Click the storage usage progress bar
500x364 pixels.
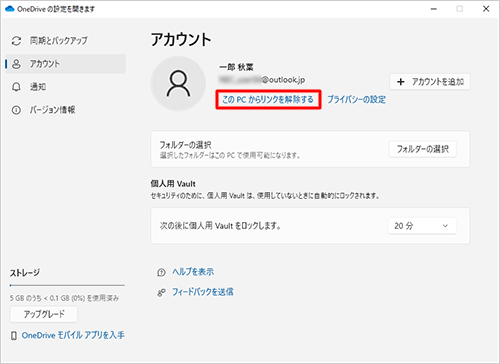[x=67, y=285]
